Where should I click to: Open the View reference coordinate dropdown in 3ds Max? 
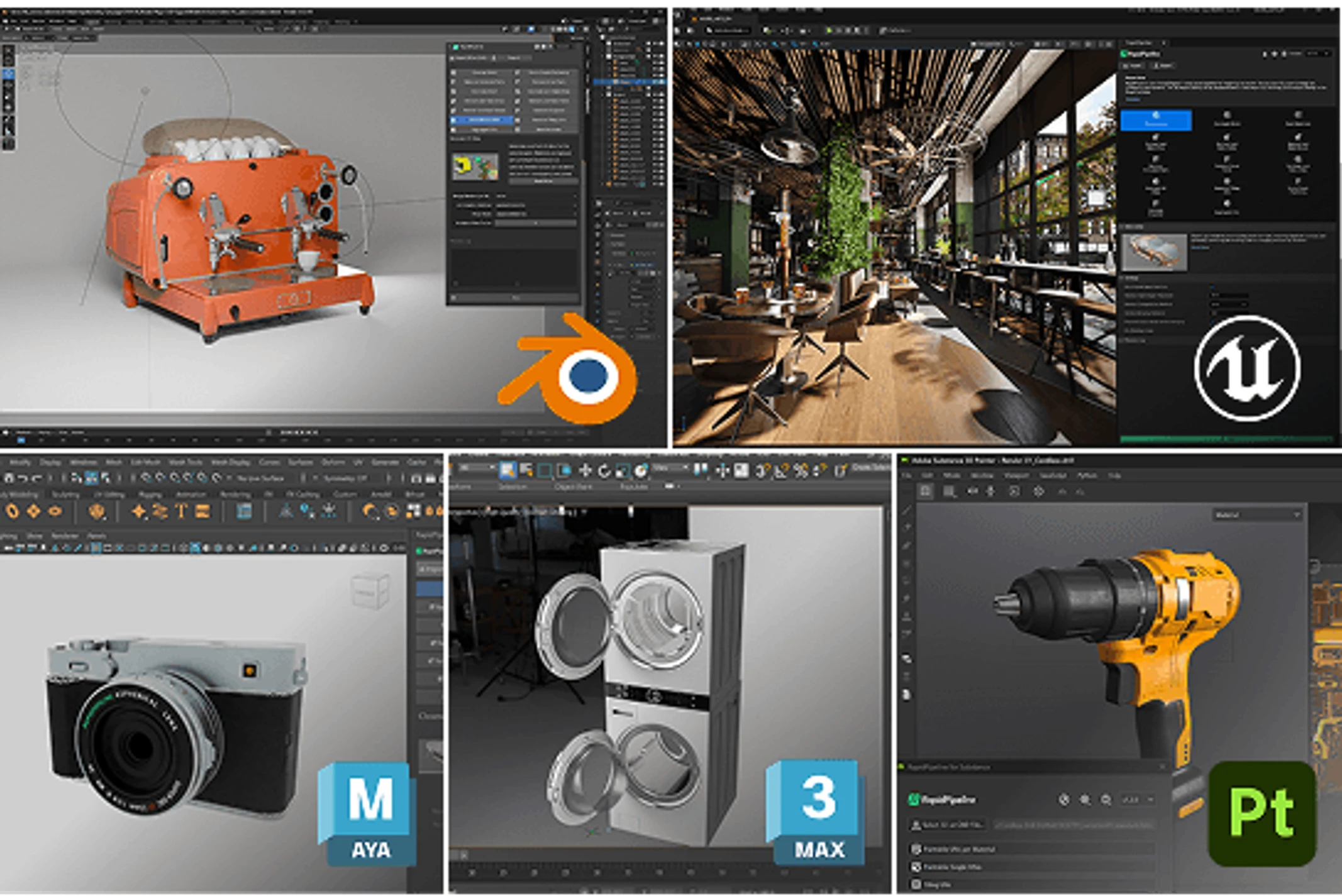click(x=670, y=468)
